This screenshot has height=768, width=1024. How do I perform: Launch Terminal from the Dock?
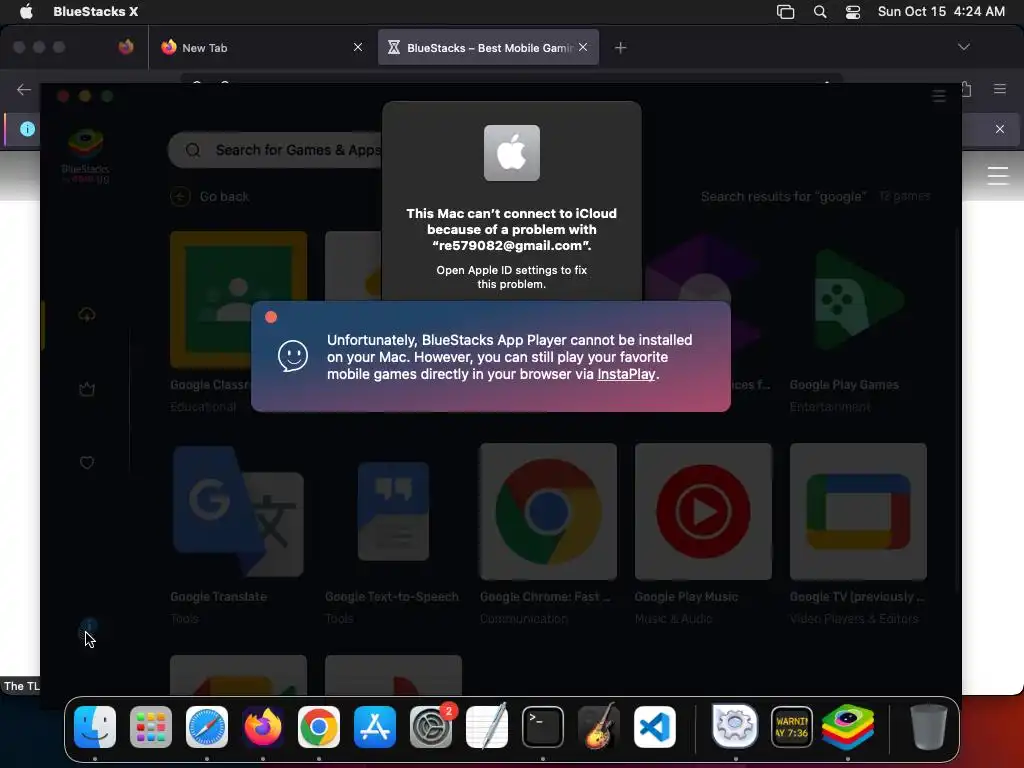pos(543,727)
